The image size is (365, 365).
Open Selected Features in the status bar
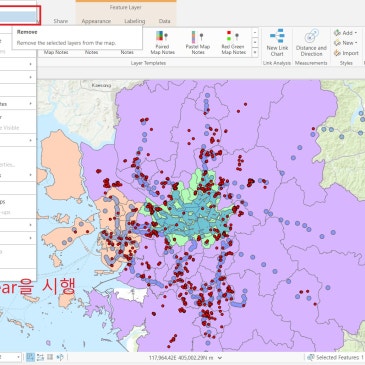click(x=335, y=357)
